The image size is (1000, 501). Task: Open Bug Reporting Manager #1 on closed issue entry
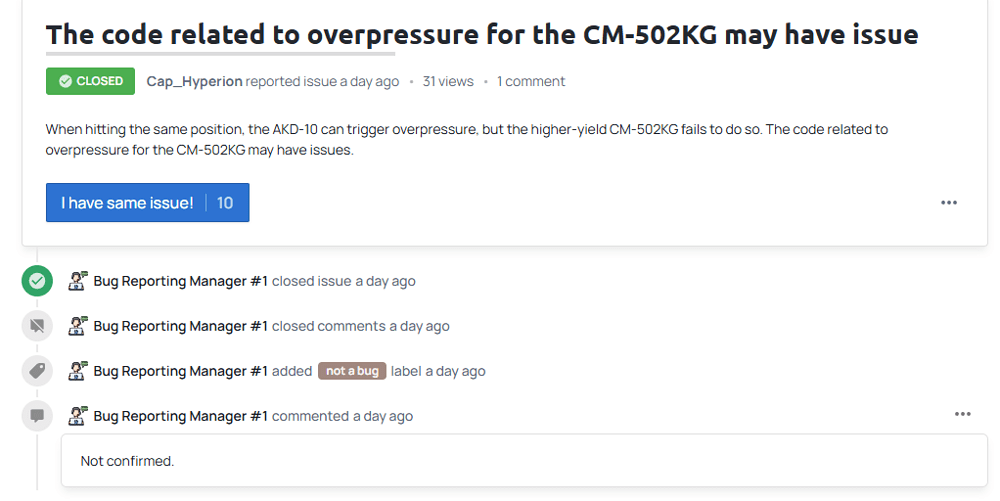(x=180, y=281)
